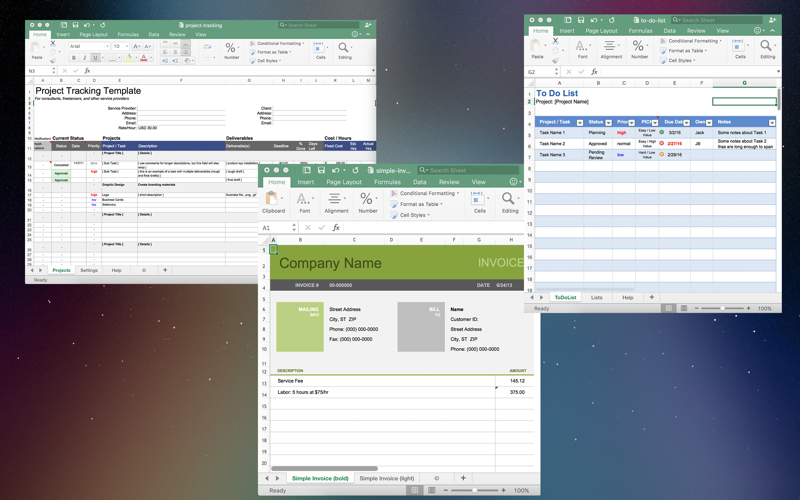Switch to Page Layout view in simple-invoice status bar
800x500 pixels.
pyautogui.click(x=432, y=490)
